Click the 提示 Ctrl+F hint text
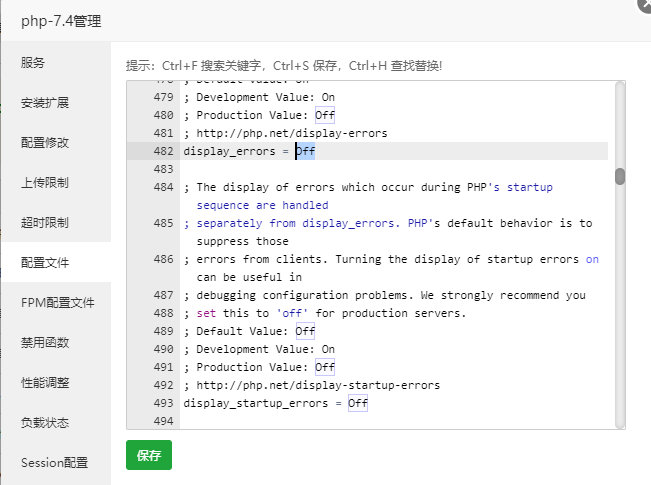651x485 pixels. coord(284,66)
